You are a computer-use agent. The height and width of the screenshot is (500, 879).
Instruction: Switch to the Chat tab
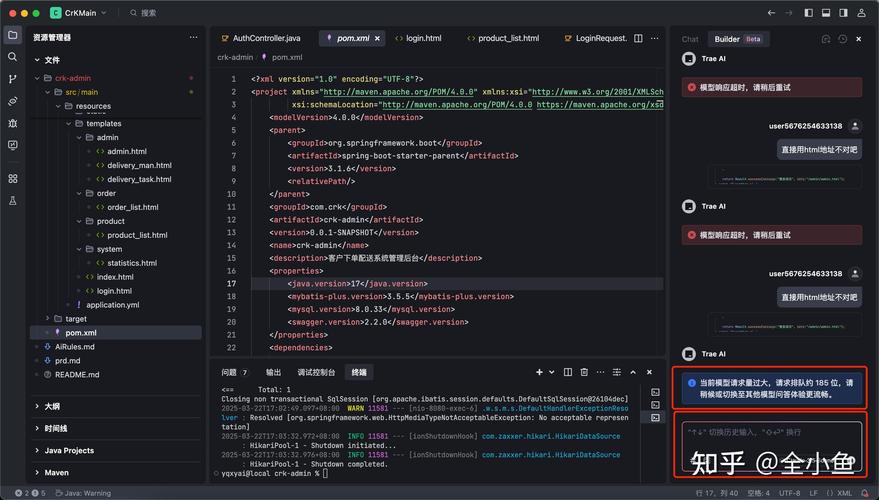[x=690, y=39]
